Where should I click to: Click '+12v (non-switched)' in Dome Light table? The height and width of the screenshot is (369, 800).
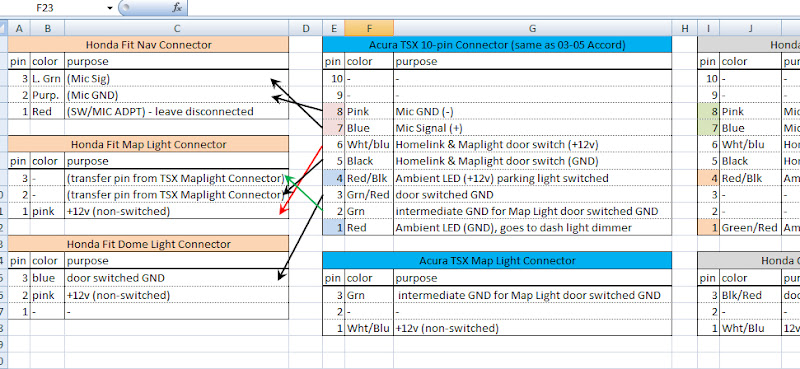tap(177, 294)
